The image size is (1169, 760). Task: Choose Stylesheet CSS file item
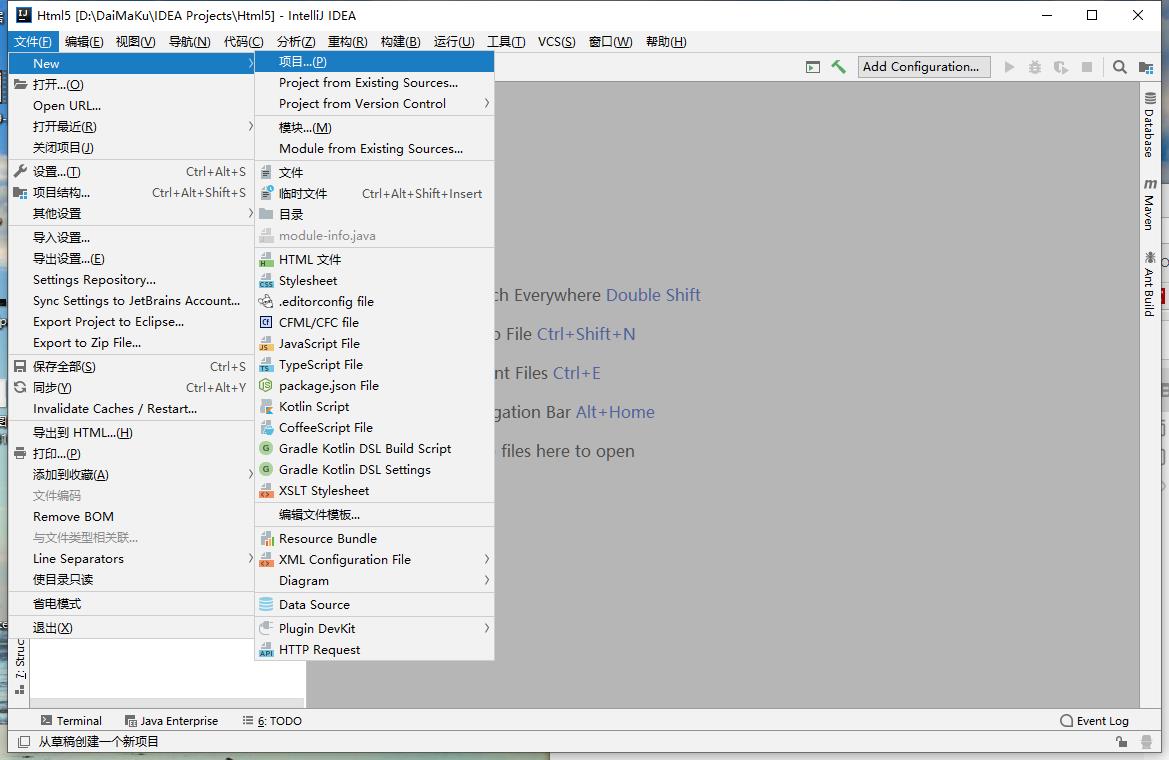pos(374,280)
